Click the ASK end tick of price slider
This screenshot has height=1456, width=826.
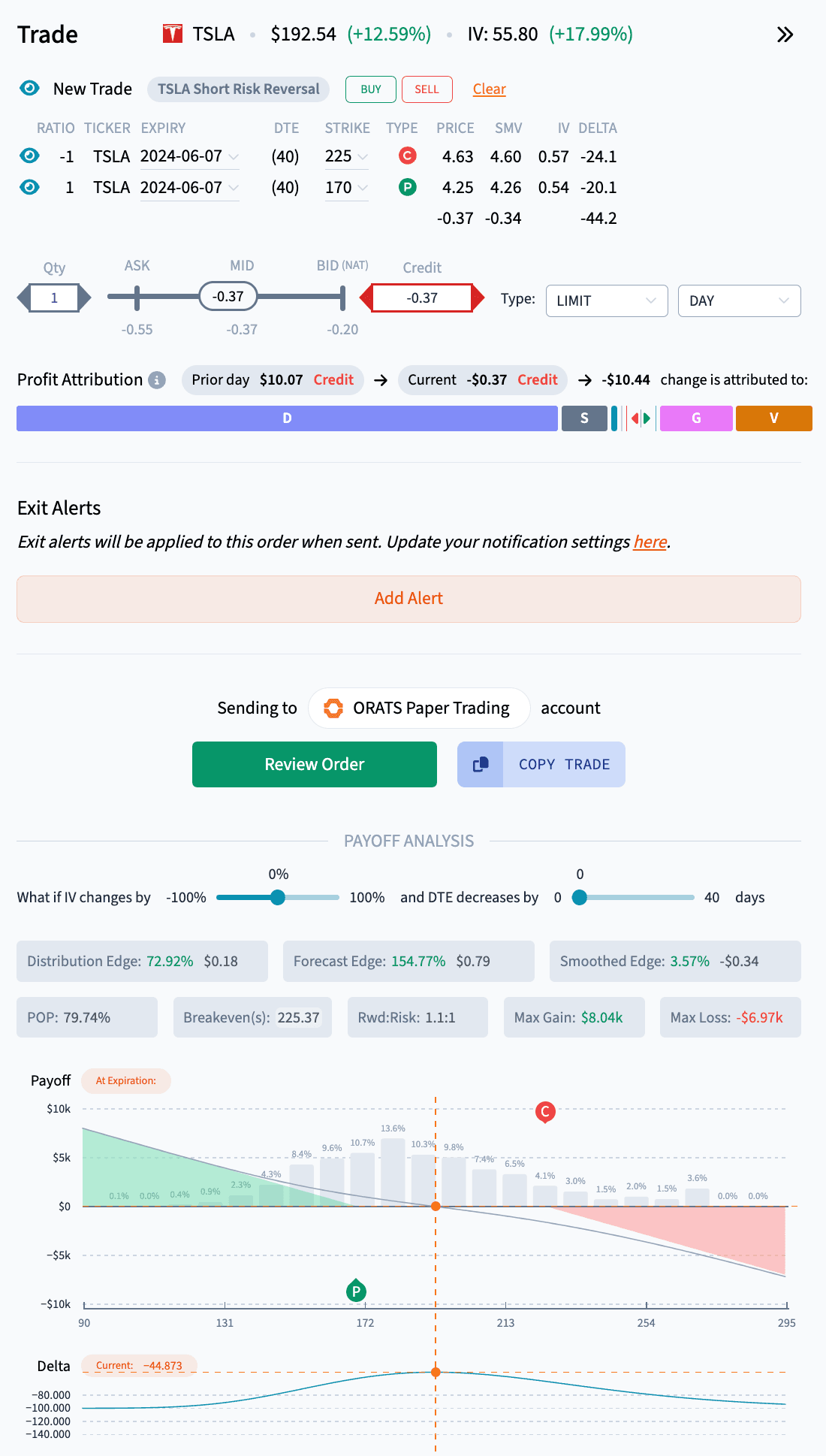(137, 298)
